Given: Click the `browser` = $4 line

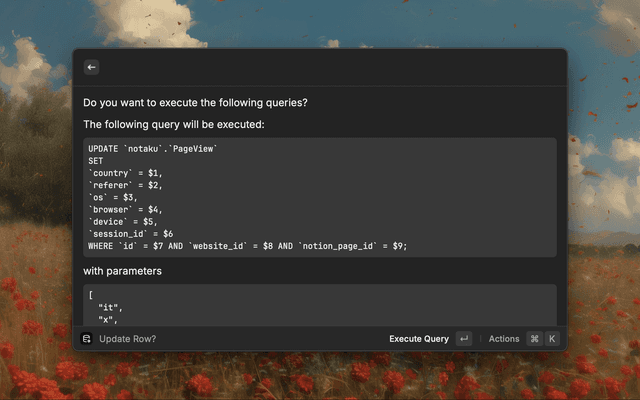Looking at the screenshot, I should (125, 210).
